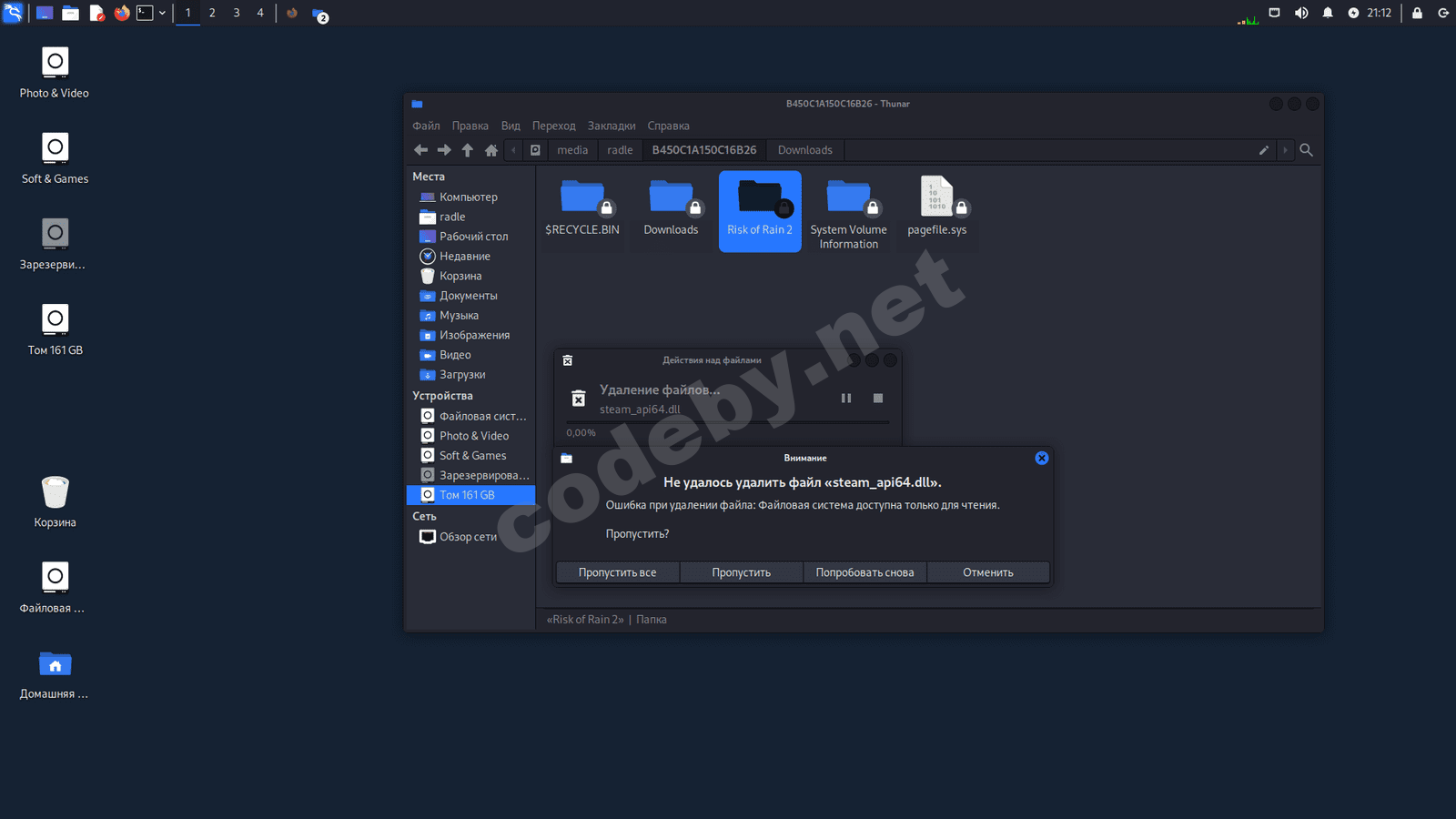Go to home folder via home icon
The height and width of the screenshot is (819, 1456).
[491, 150]
